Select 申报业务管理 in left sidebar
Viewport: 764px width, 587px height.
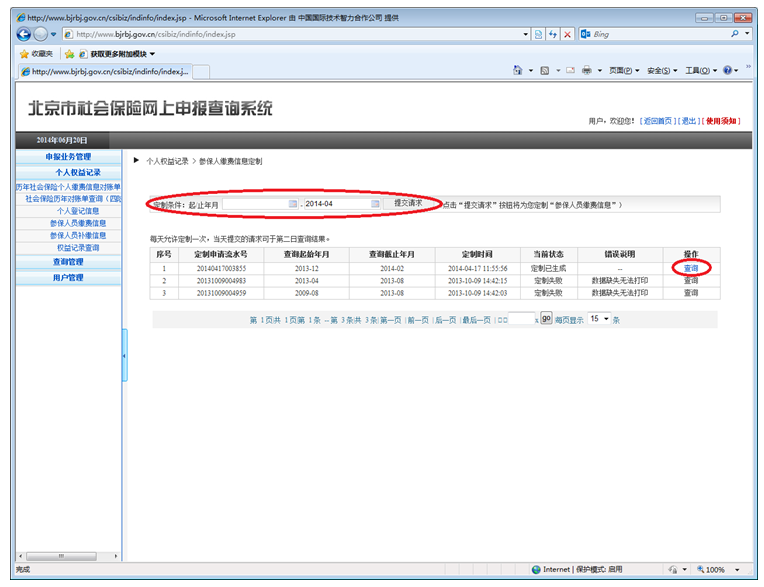pos(68,157)
